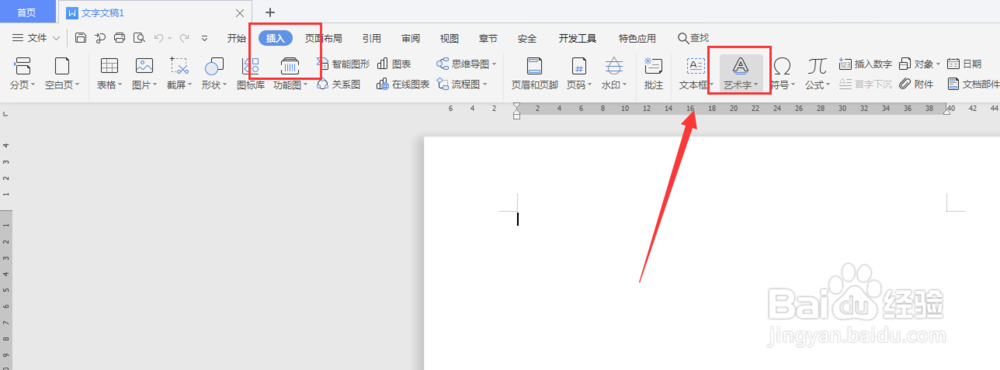Click the 首字下沉 drop cap button
This screenshot has width=1000, height=370.
[x=865, y=84]
